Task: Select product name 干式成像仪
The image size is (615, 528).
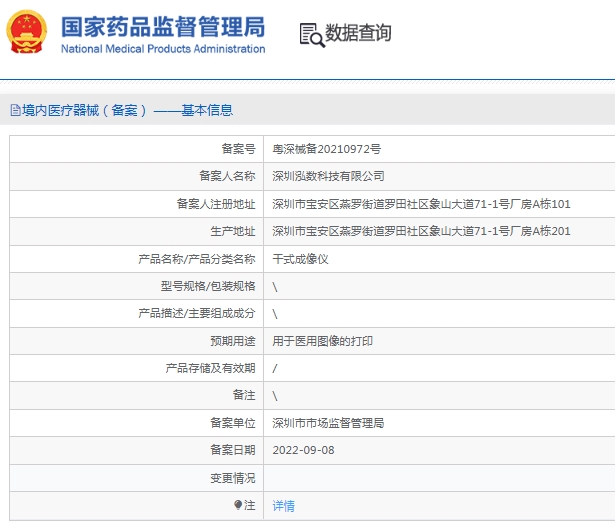Action: pos(300,259)
